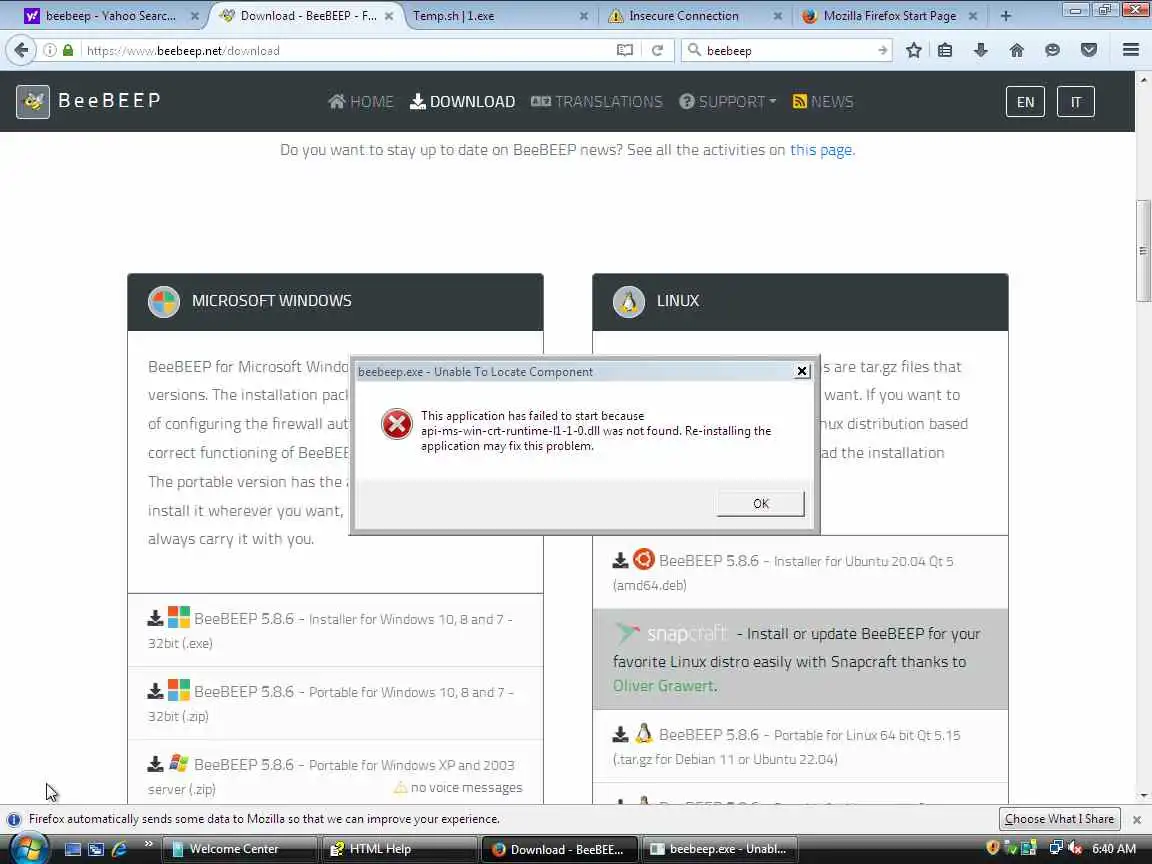Click the red error icon in dialog
This screenshot has height=864, width=1152.
397,424
